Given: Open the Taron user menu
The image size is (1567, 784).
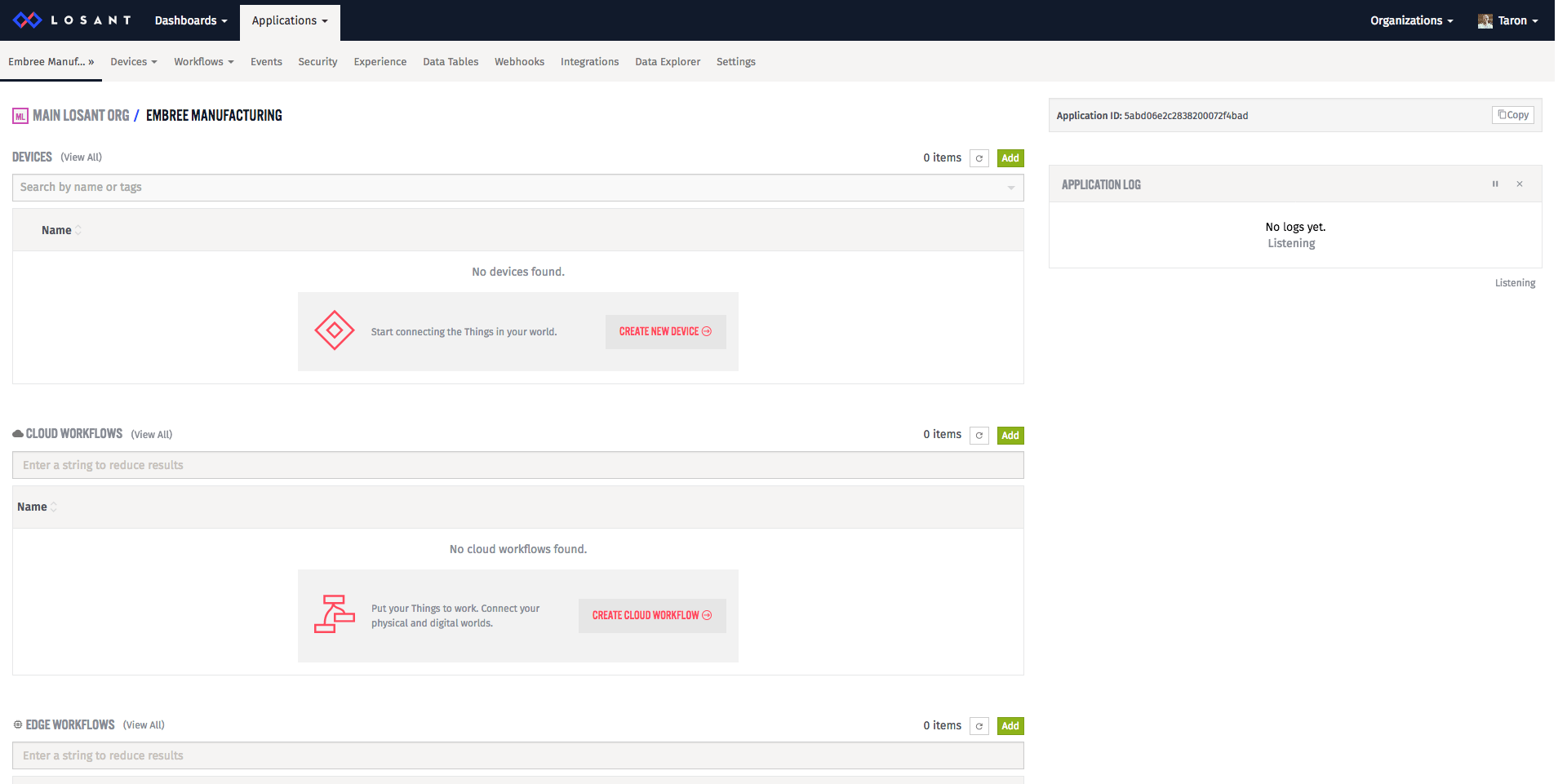Looking at the screenshot, I should coord(1508,20).
